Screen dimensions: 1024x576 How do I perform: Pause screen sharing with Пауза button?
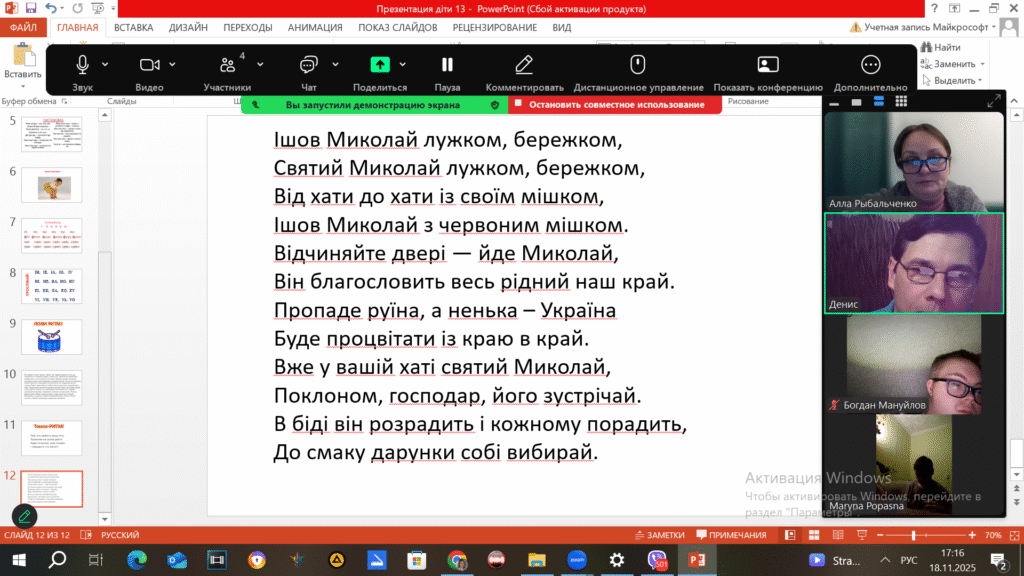tap(447, 65)
